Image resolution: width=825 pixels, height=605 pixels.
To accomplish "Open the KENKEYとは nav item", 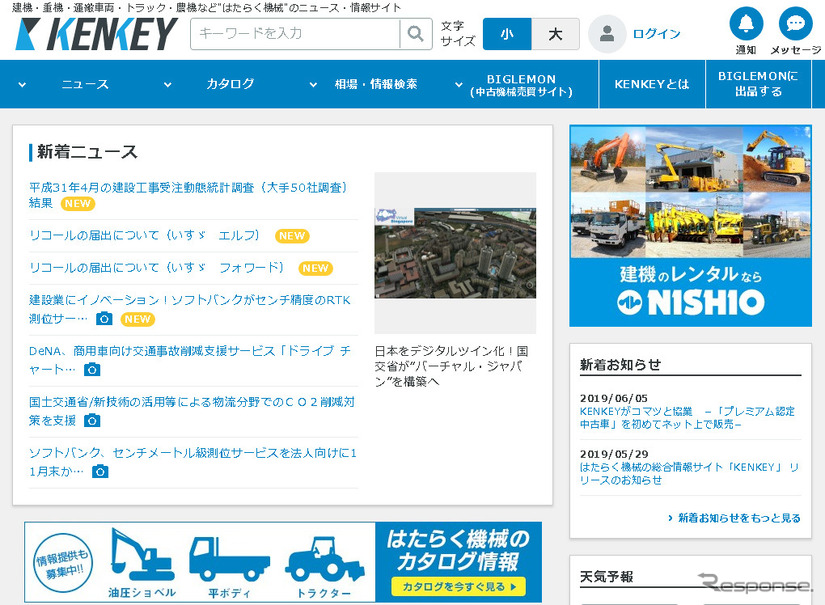I will 652,84.
